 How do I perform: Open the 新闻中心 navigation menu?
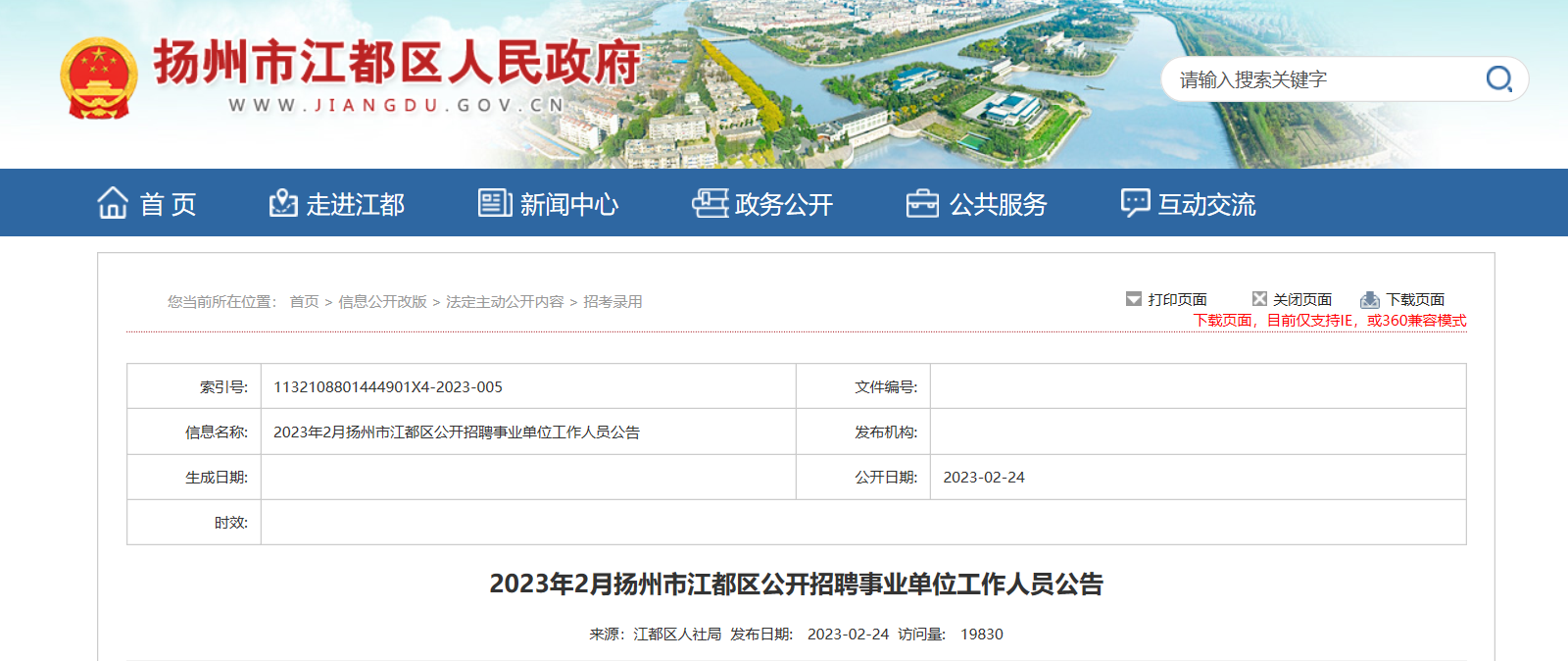(569, 204)
